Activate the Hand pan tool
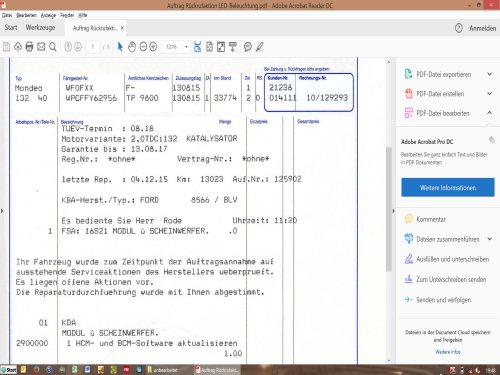 click(132, 47)
